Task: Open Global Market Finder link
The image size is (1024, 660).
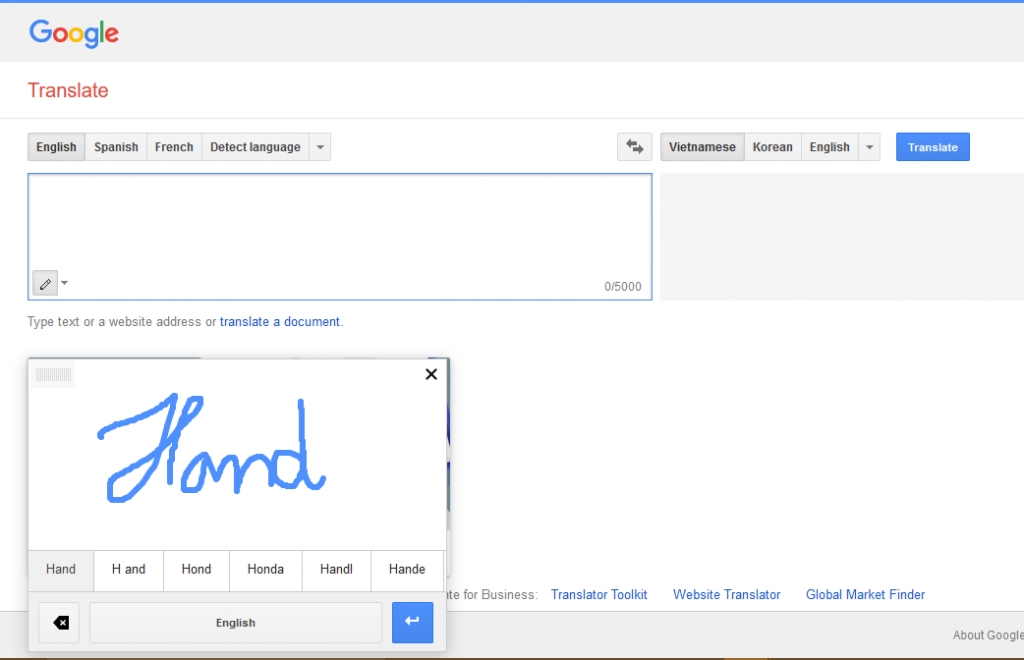Action: point(865,595)
